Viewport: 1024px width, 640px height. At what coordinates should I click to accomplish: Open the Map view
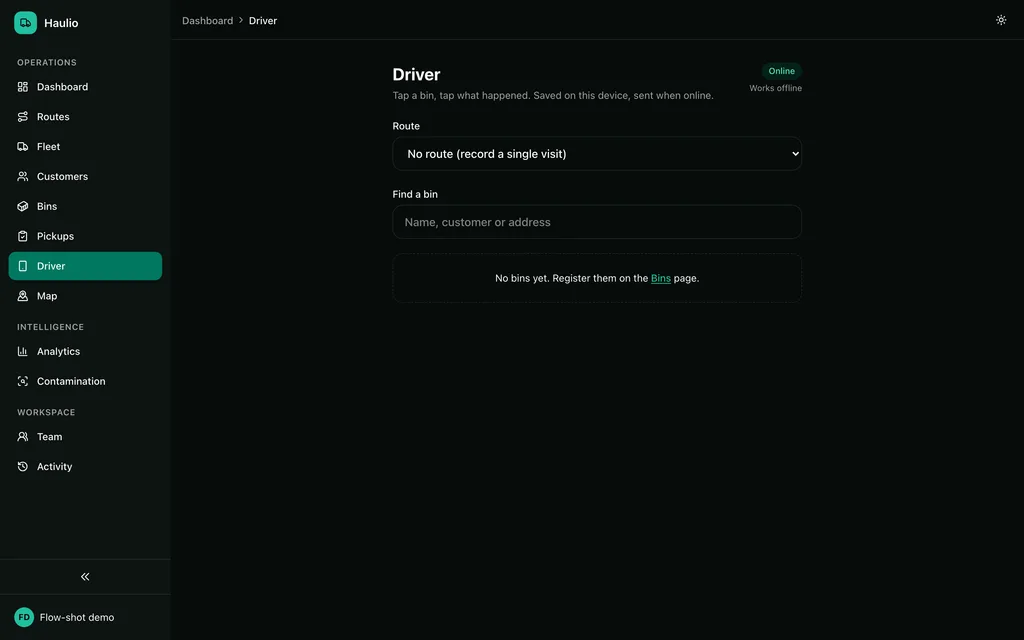(x=85, y=296)
